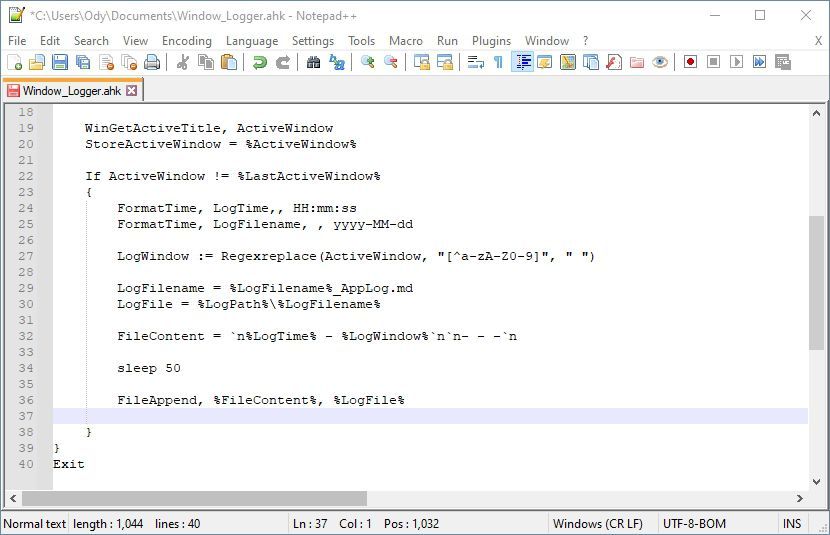Viewport: 830px width, 535px height.
Task: Paste using the clipboard toolbar icon
Action: [229, 62]
